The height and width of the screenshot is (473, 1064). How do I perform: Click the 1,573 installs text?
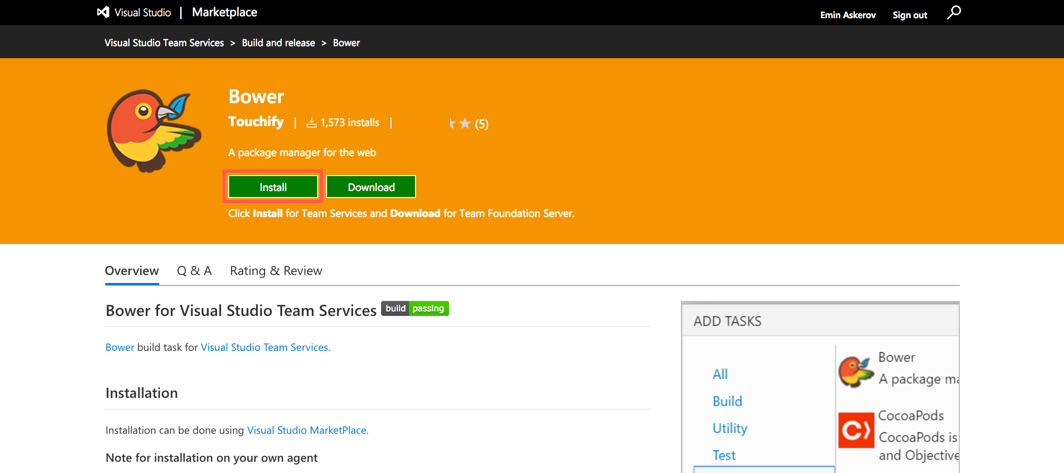point(349,123)
